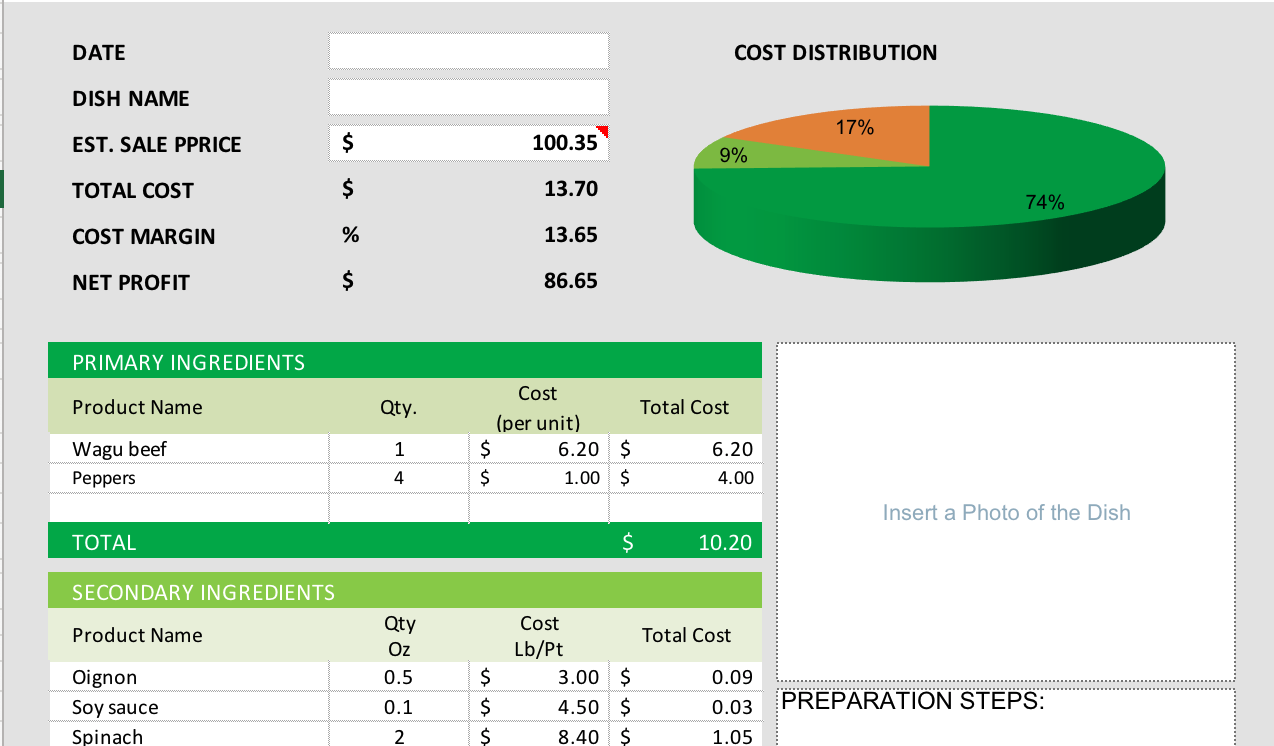The height and width of the screenshot is (746, 1274).
Task: Click the Peppers quantity cell showing 4
Action: 398,477
